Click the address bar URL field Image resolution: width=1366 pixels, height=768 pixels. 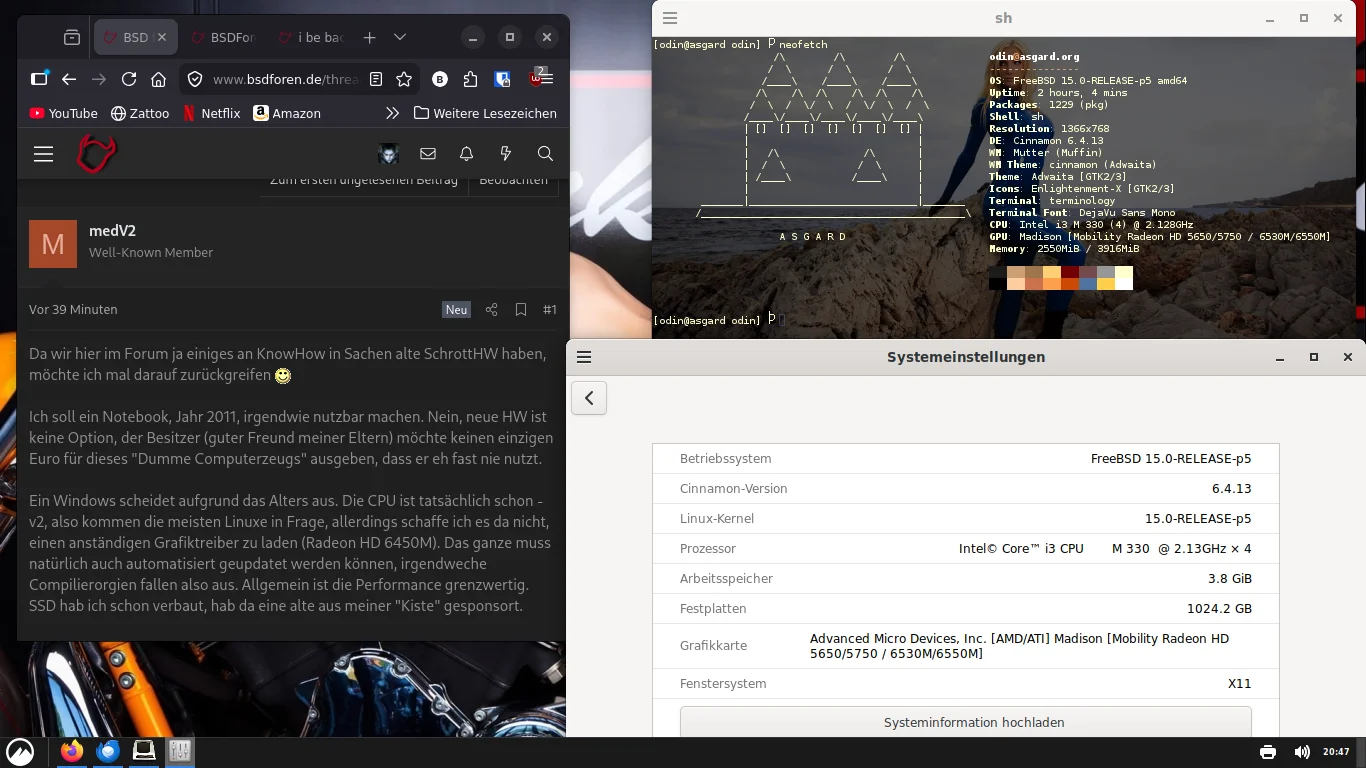coord(285,79)
